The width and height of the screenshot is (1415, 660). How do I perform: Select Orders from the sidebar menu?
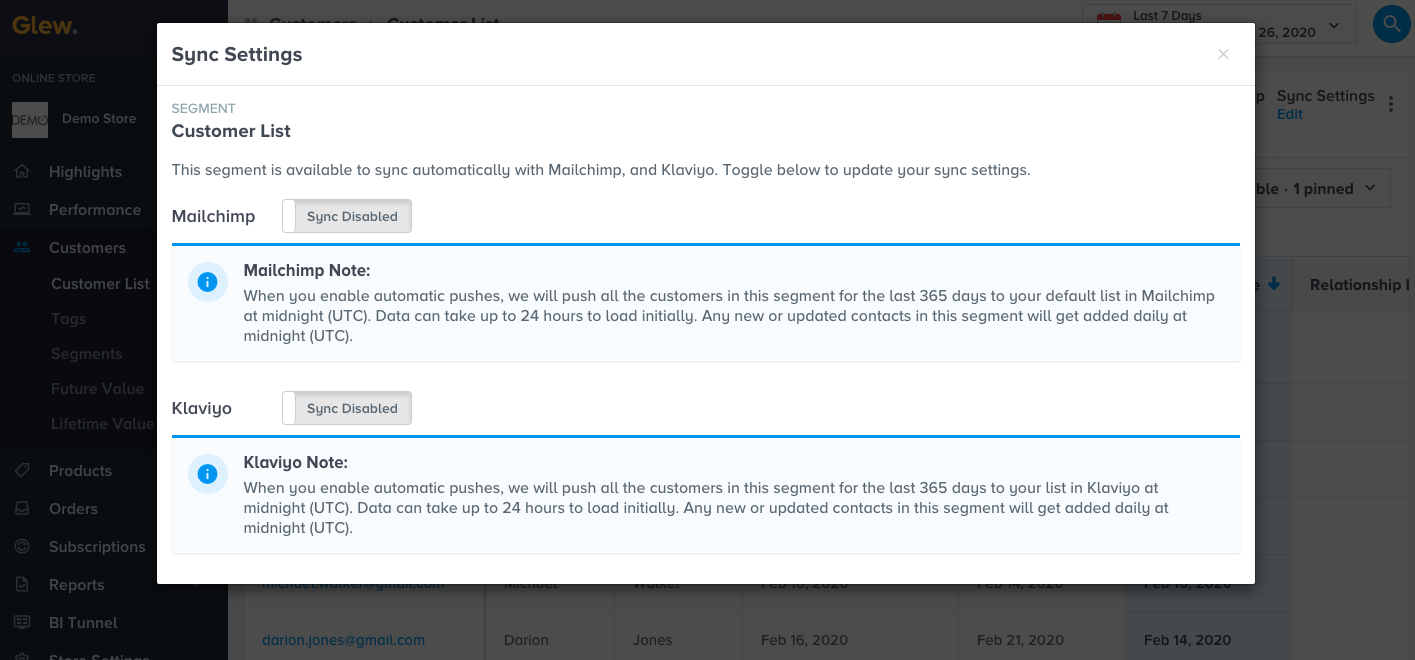pyautogui.click(x=73, y=509)
